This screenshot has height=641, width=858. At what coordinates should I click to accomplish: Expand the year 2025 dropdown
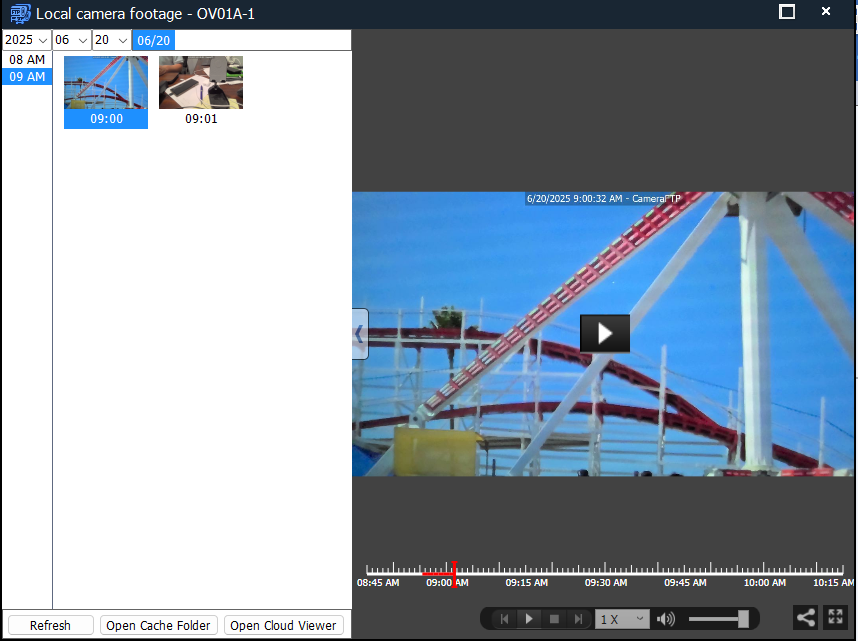pyautogui.click(x=26, y=40)
